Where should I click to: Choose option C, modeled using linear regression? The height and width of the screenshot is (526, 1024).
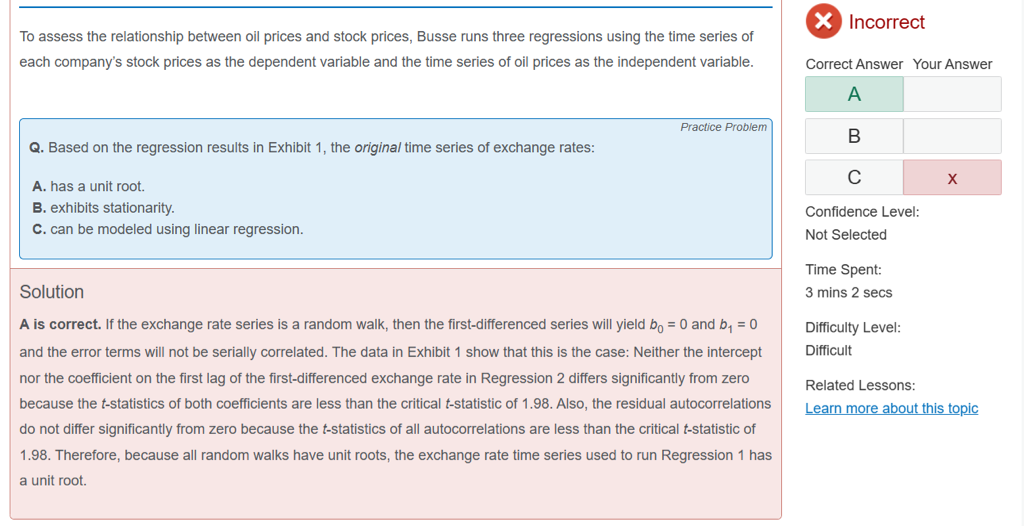click(x=168, y=229)
